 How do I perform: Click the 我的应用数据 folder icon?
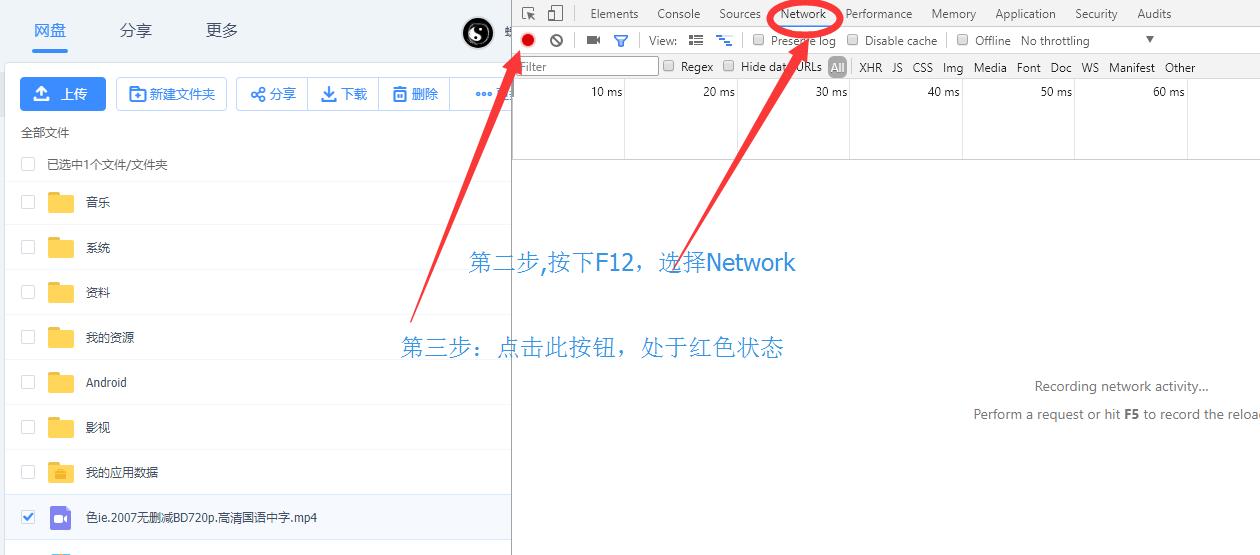tap(61, 472)
